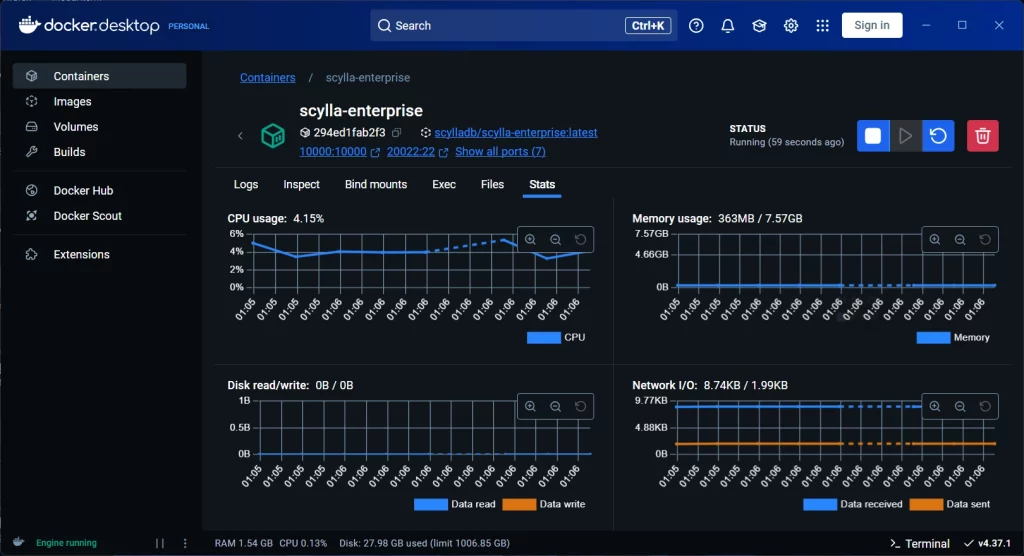1024x556 pixels.
Task: Zoom in on Memory usage chart
Action: [x=935, y=240]
